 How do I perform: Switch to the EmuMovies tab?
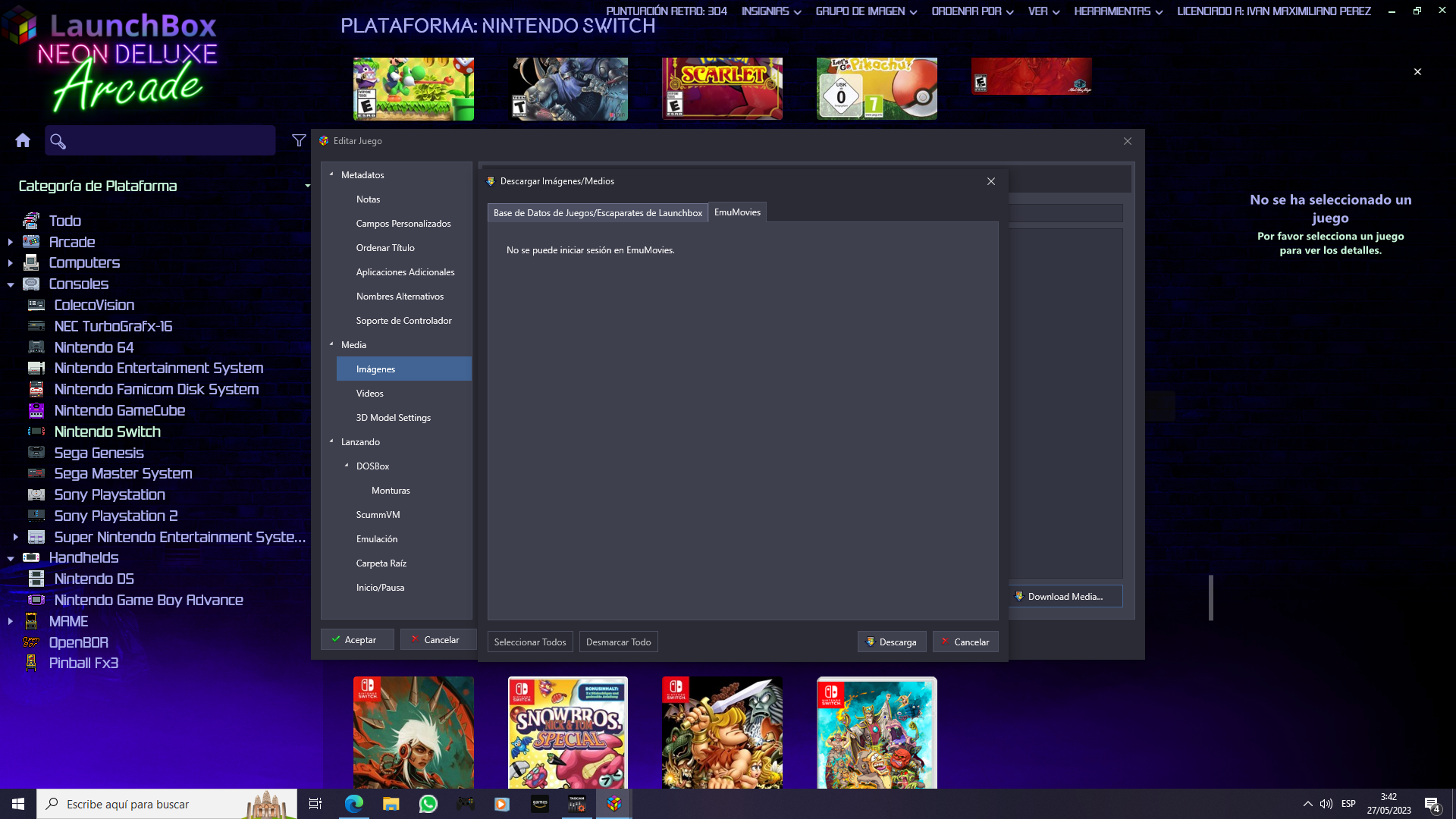click(737, 212)
